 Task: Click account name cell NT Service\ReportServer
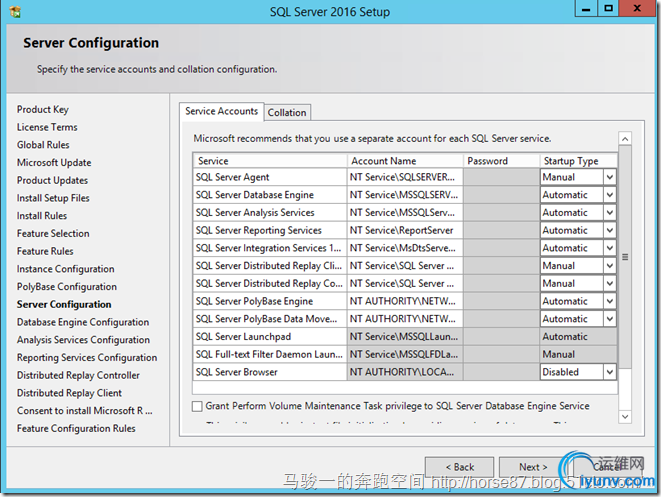pos(405,230)
